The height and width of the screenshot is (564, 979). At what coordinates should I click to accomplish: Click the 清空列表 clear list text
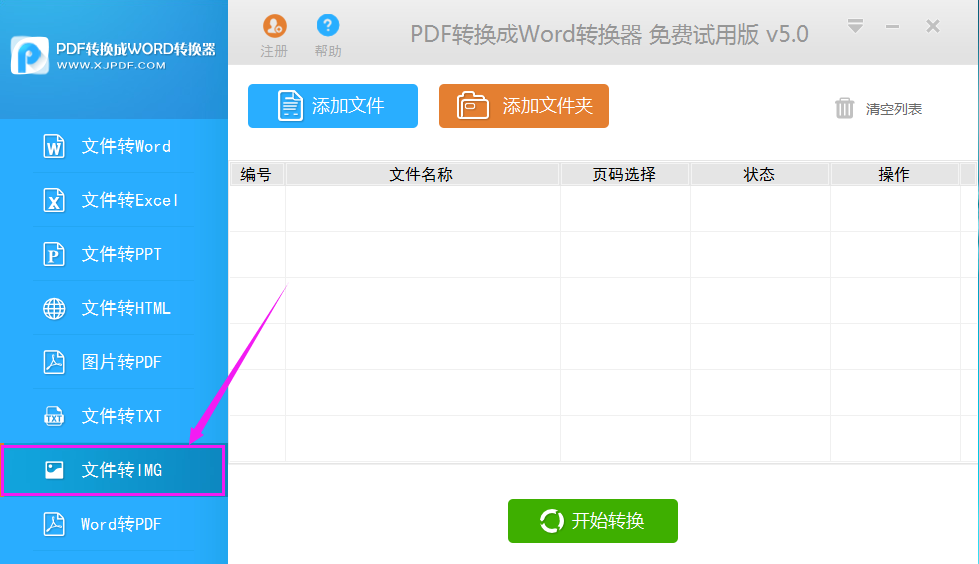[x=893, y=109]
